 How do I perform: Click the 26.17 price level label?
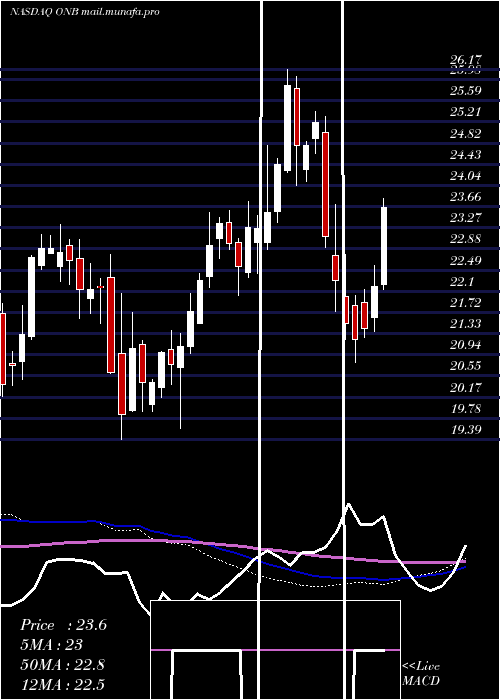(466, 60)
